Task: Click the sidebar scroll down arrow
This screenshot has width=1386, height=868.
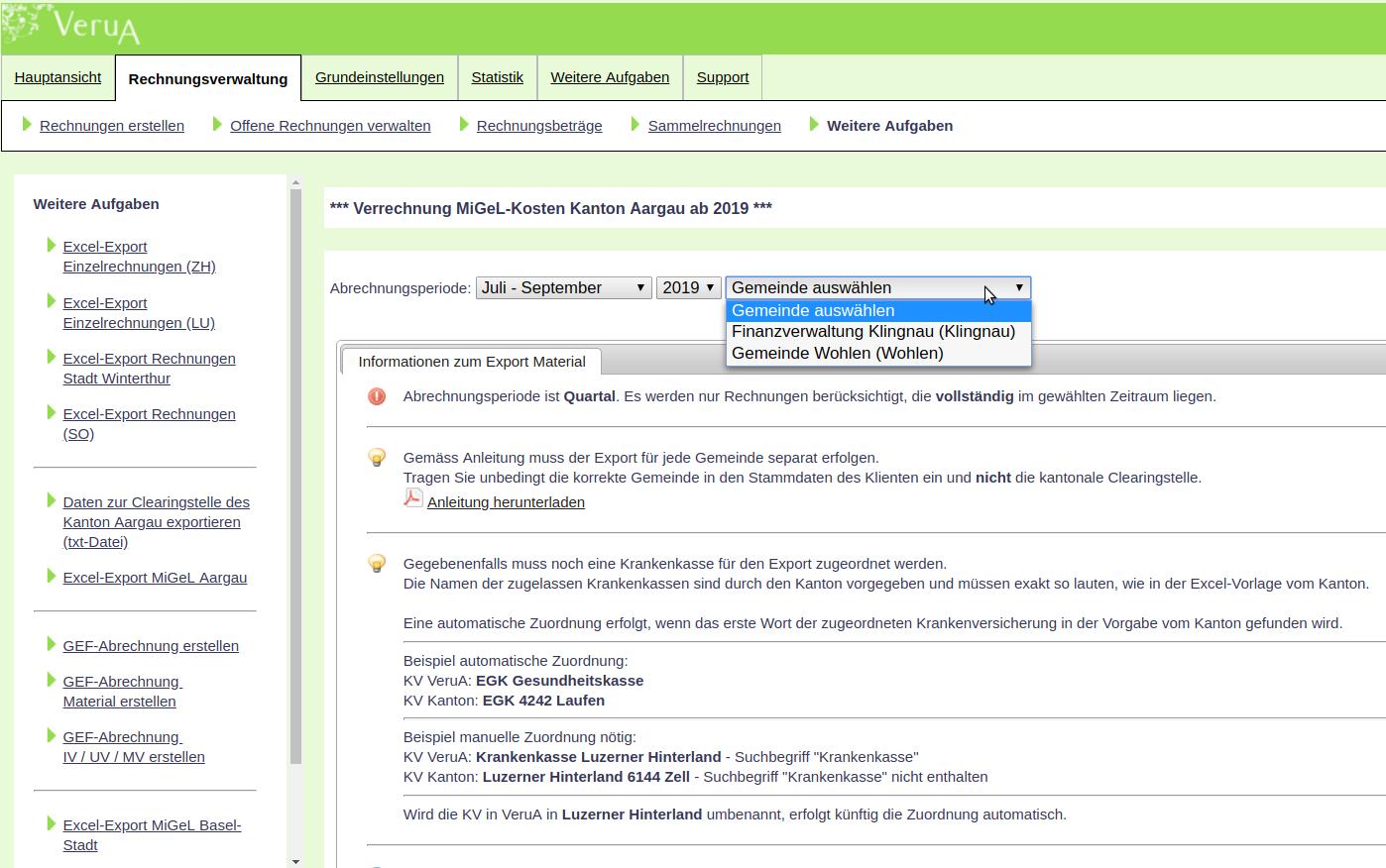Action: click(x=294, y=861)
